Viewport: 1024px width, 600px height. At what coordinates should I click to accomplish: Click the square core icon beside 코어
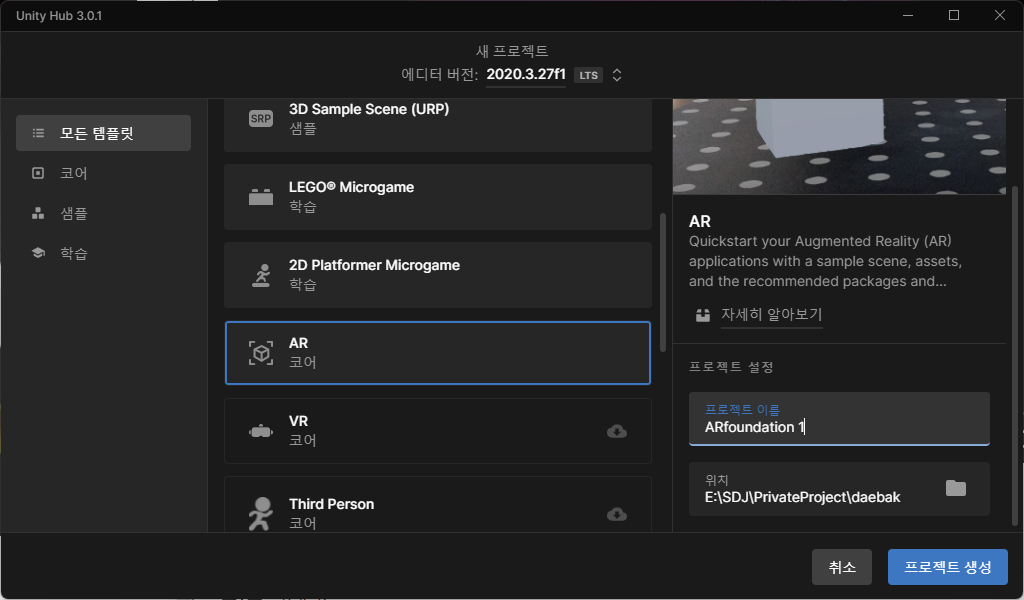(39, 173)
